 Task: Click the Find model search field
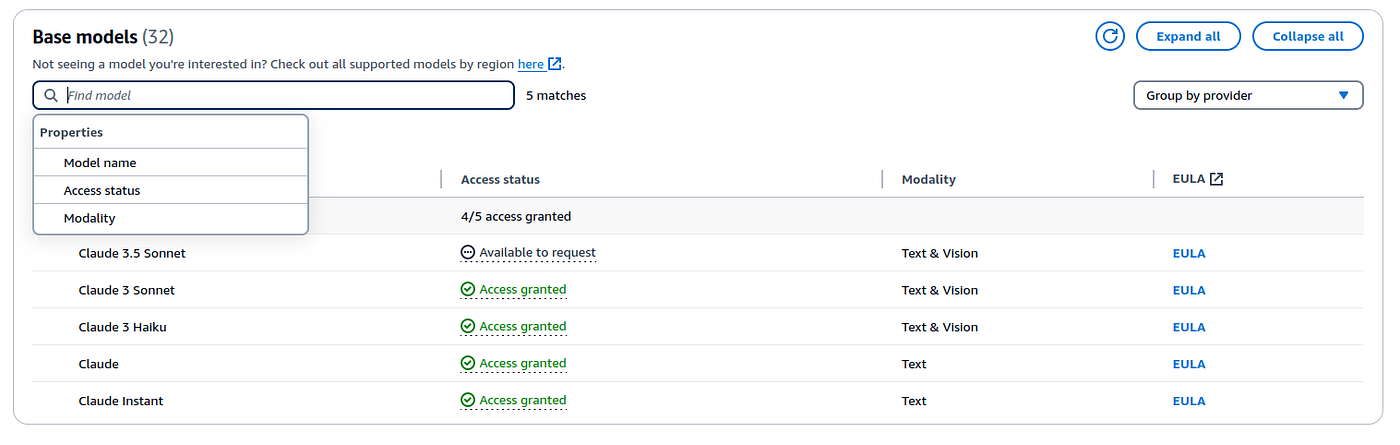point(273,95)
